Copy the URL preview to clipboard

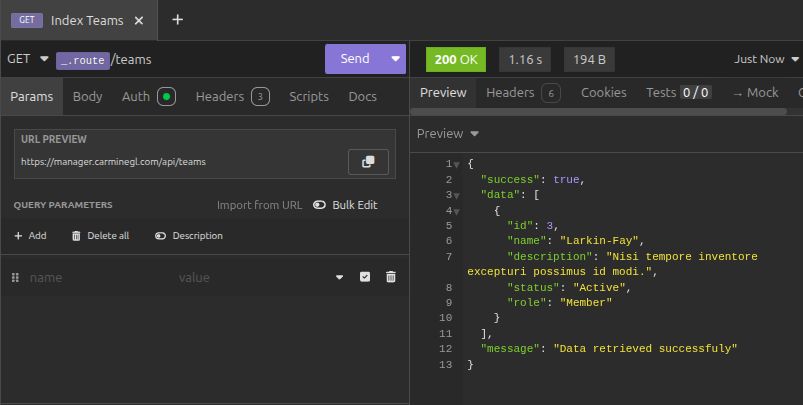[368, 162]
